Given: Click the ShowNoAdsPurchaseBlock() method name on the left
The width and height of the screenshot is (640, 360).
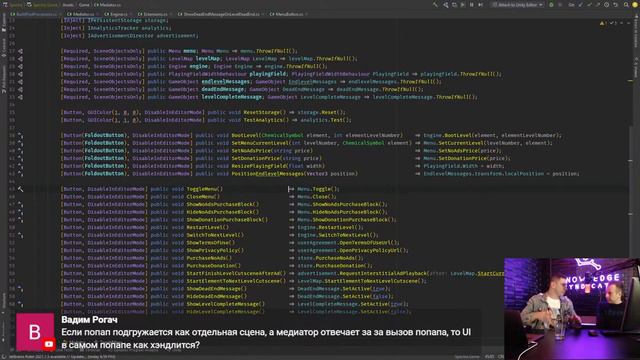Looking at the screenshot, I should (x=222, y=204).
